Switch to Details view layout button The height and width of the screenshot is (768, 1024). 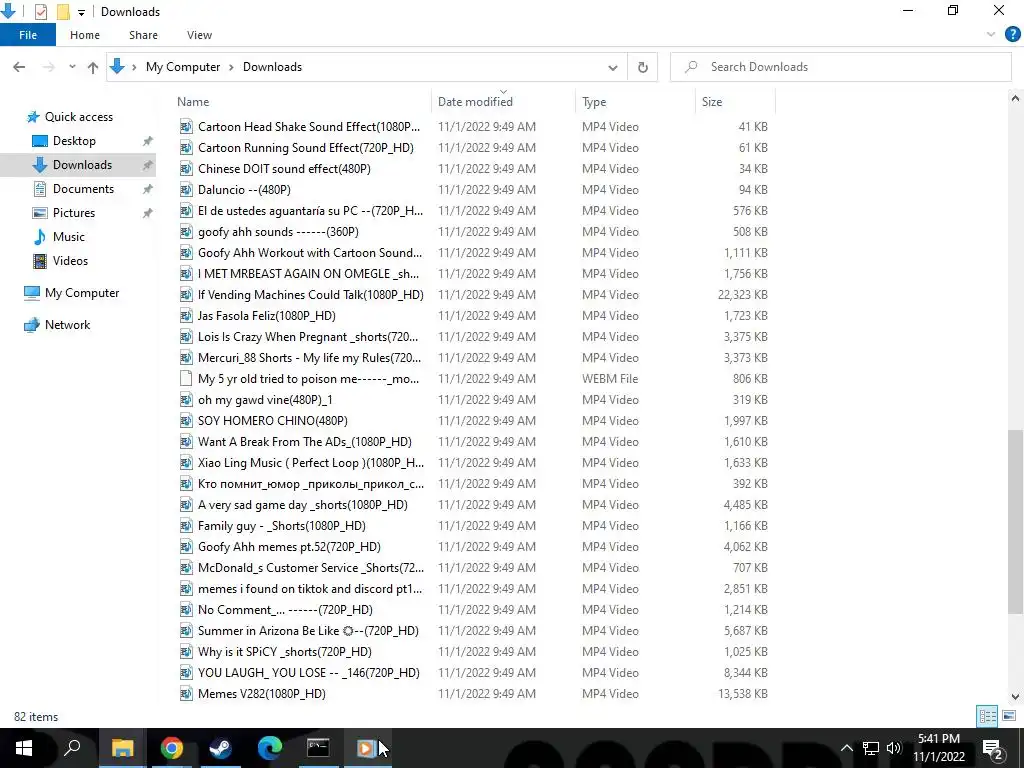tap(987, 716)
